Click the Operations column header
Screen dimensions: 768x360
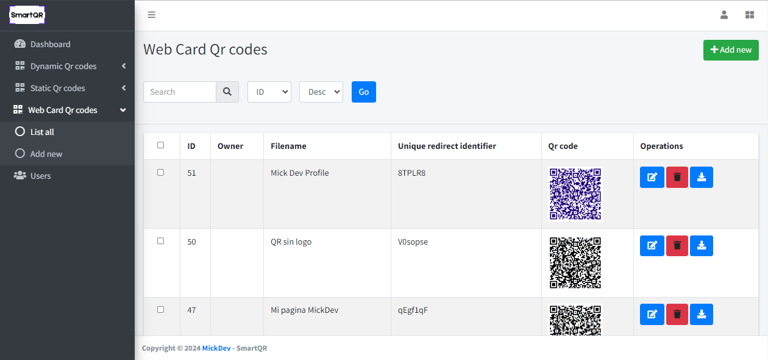tap(662, 146)
